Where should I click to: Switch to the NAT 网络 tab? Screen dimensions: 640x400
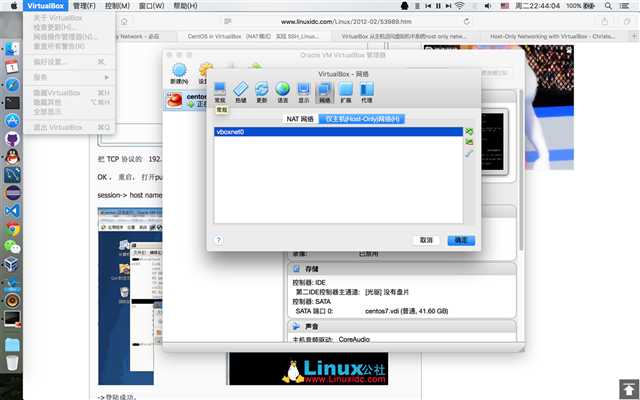tap(300, 119)
